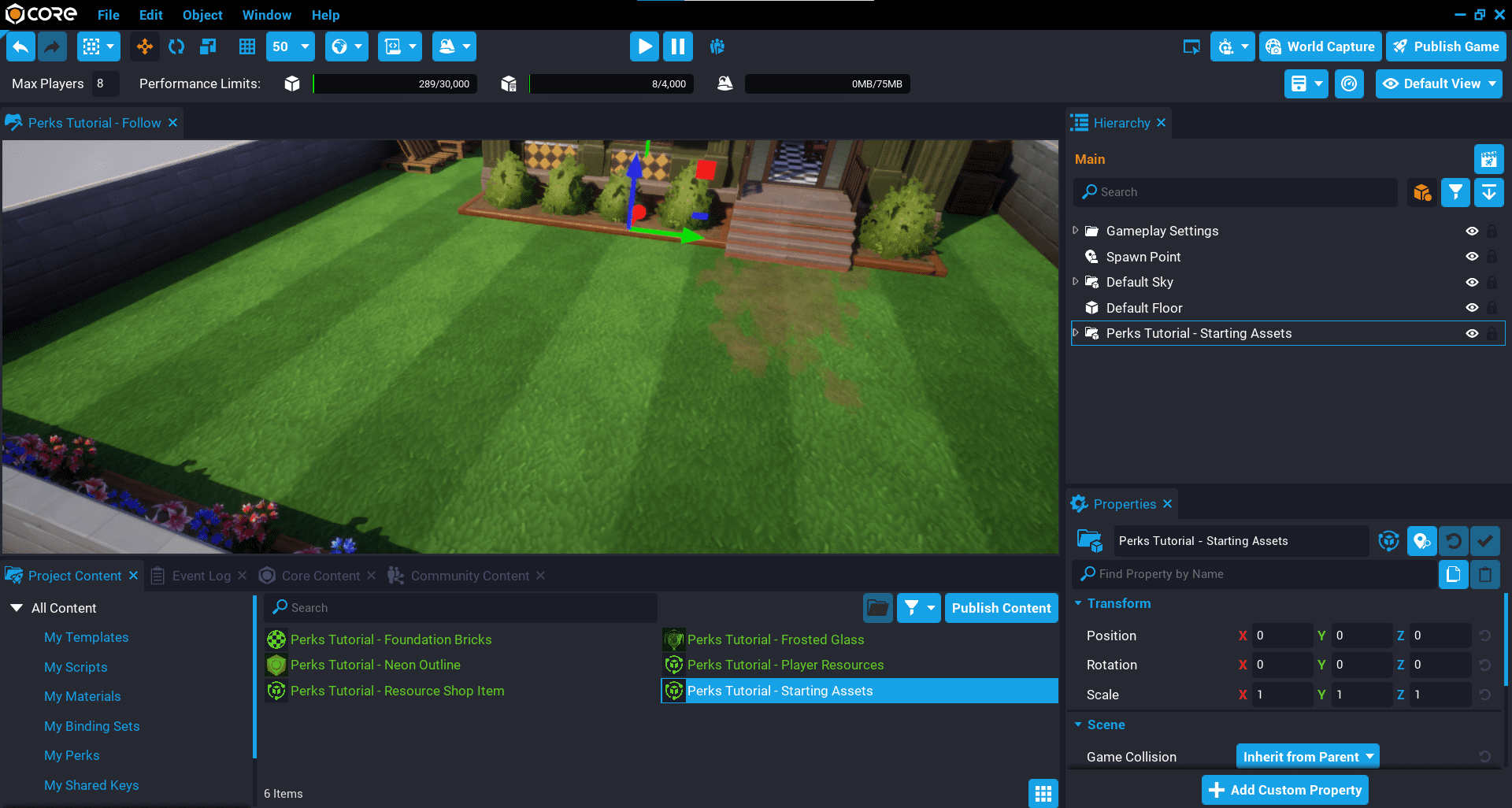Switch to the Core Content tab
Screen dimensions: 1512x808
[320, 576]
